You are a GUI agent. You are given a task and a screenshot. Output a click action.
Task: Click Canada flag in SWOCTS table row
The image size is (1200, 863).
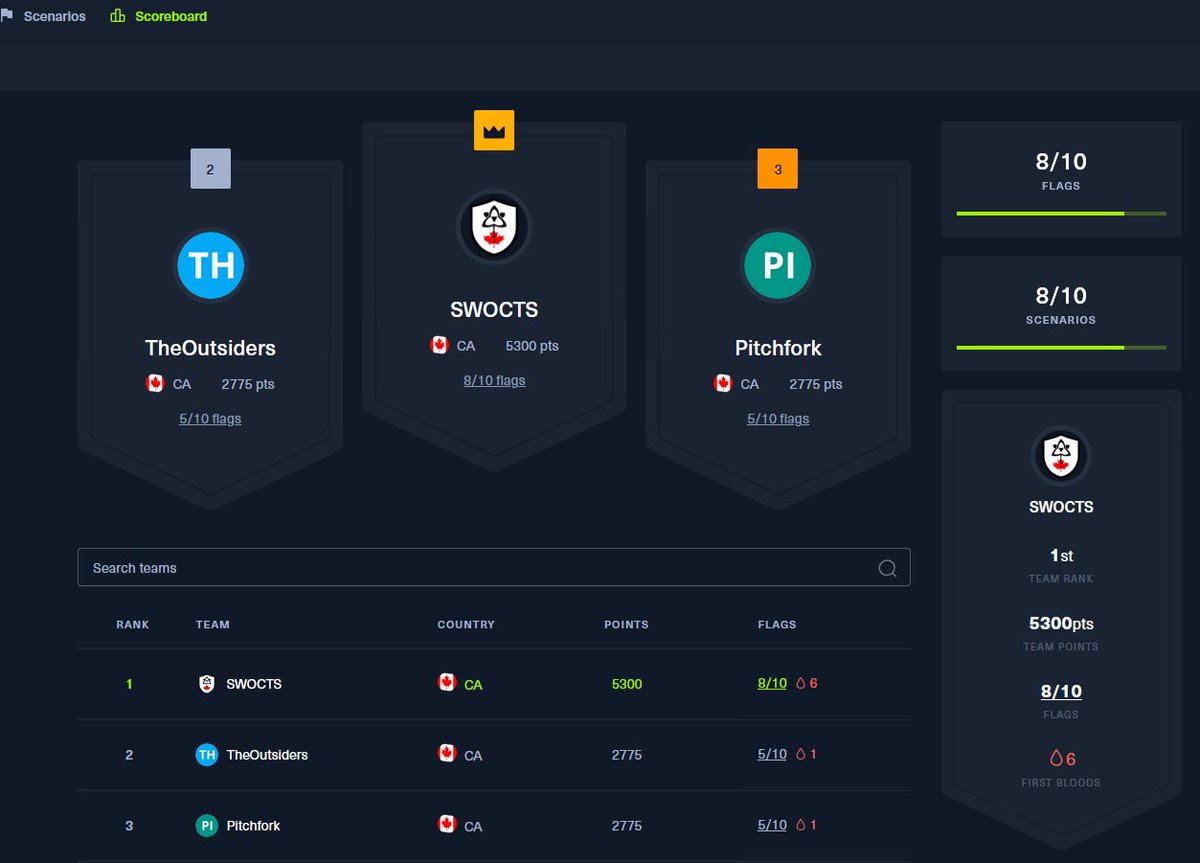click(x=447, y=682)
